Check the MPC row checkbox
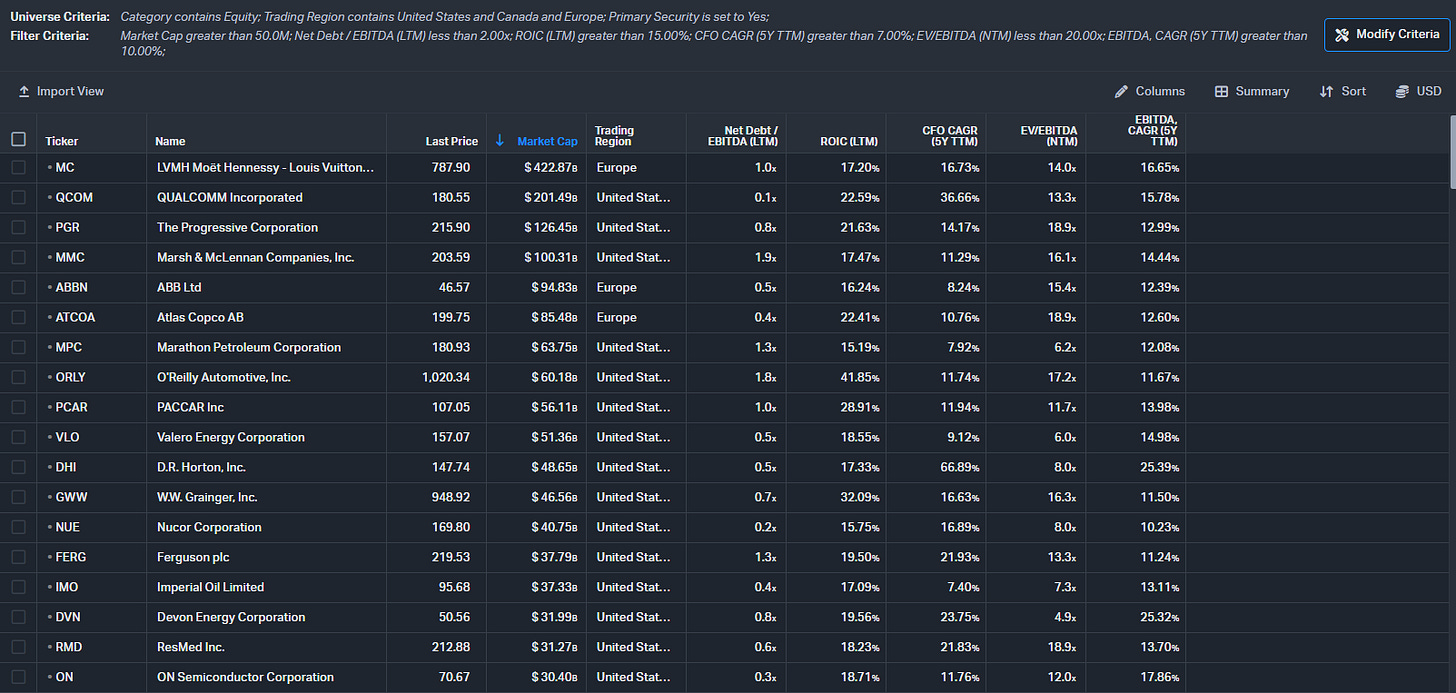The image size is (1456, 693). click(x=18, y=348)
